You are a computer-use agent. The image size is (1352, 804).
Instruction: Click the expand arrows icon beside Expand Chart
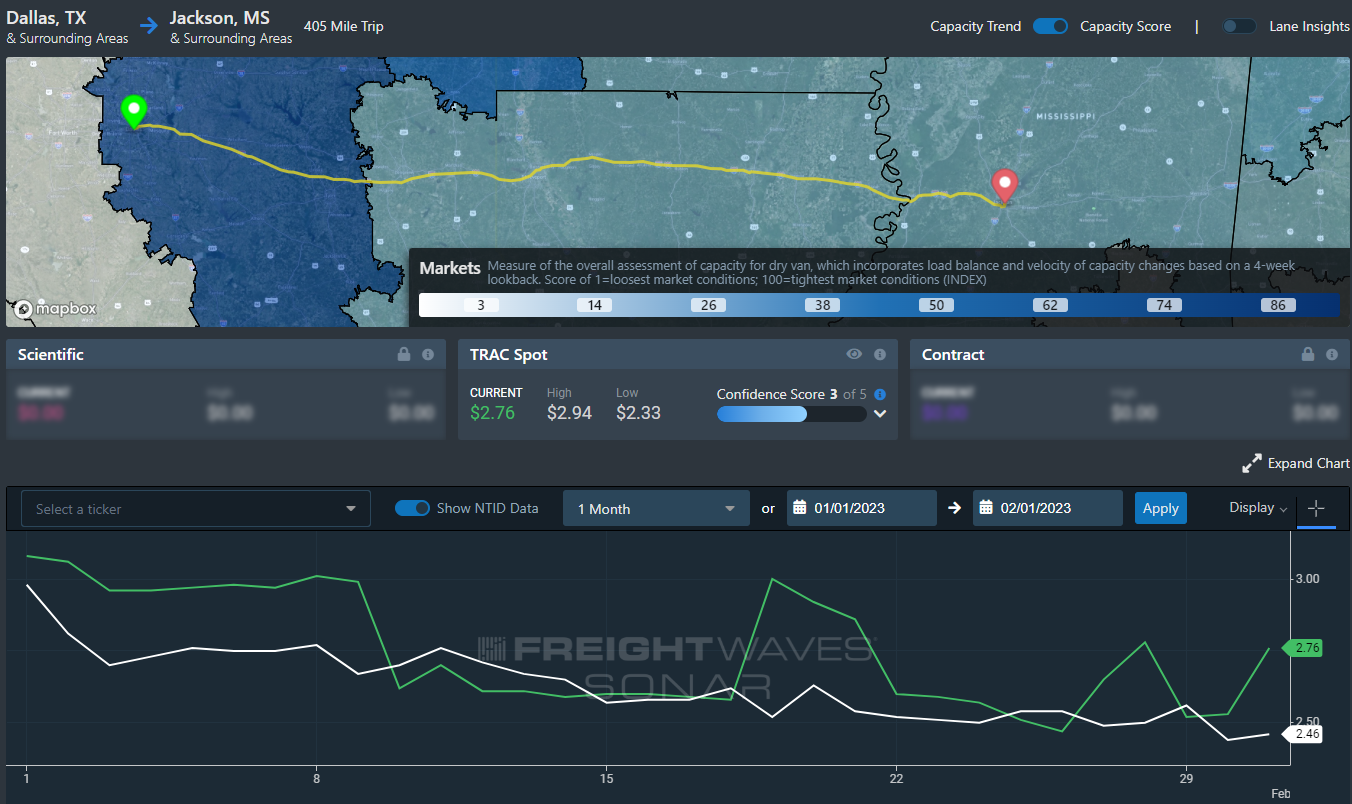(x=1252, y=464)
